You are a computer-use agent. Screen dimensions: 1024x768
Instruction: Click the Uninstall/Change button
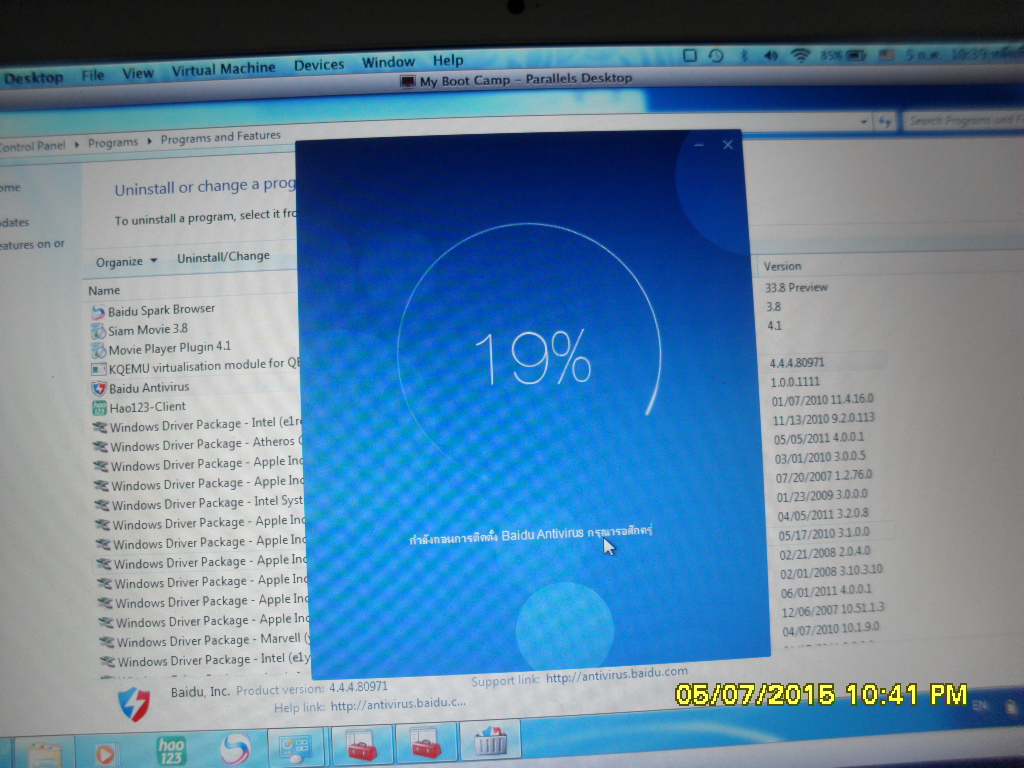point(223,257)
